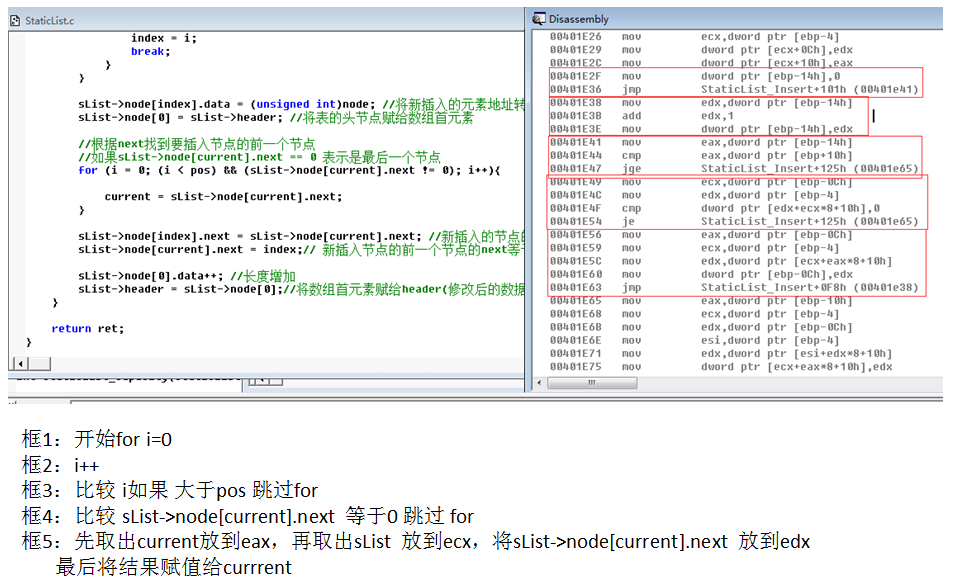Click disassembly address 00401E5C
Image resolution: width=968 pixels, height=579 pixels.
575,261
